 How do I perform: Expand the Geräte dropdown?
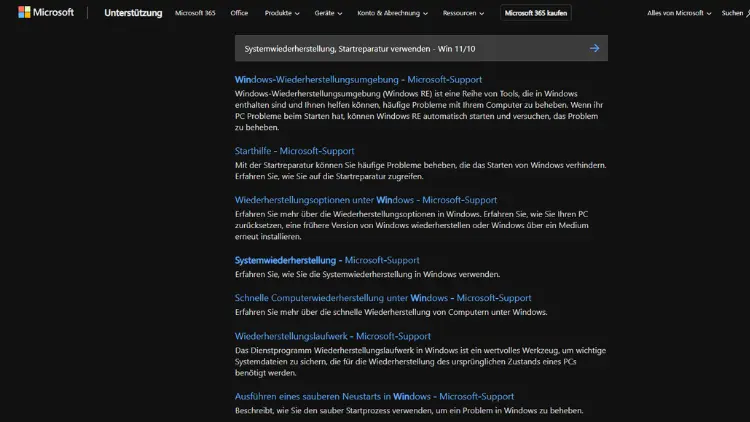pyautogui.click(x=328, y=13)
